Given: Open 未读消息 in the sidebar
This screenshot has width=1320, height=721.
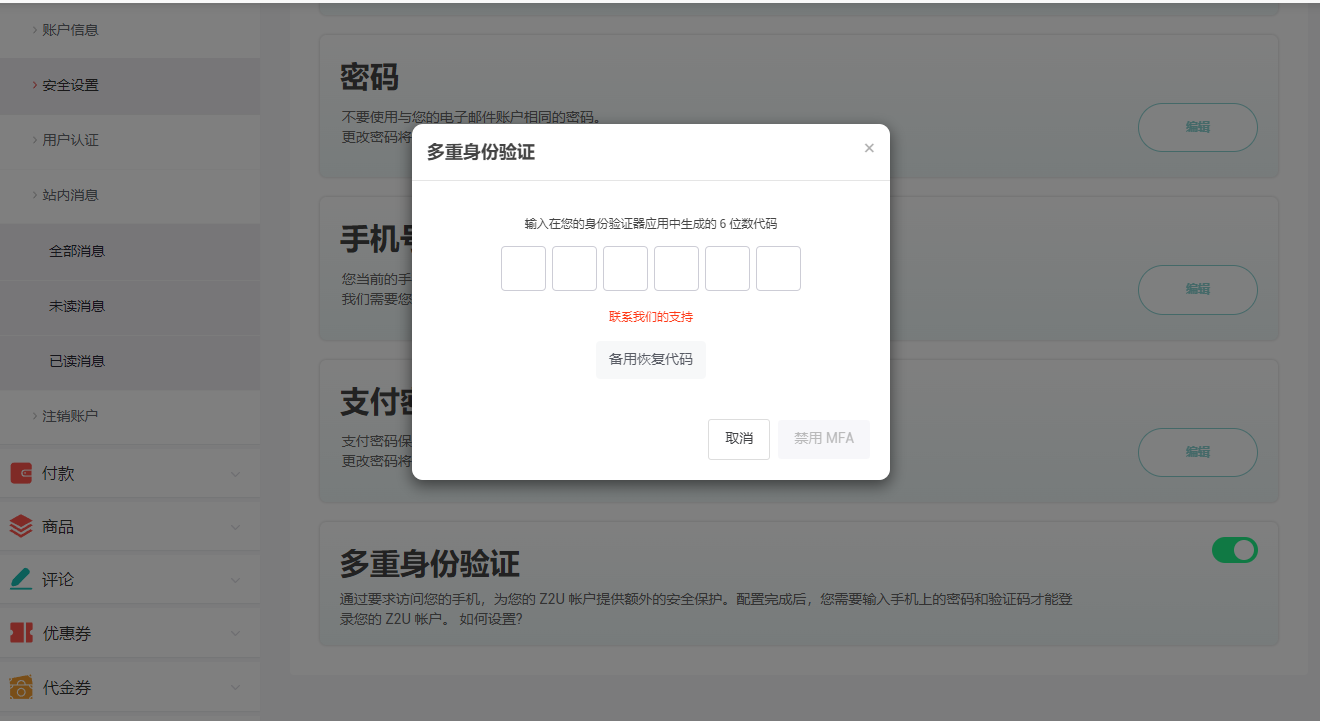Looking at the screenshot, I should tap(77, 306).
